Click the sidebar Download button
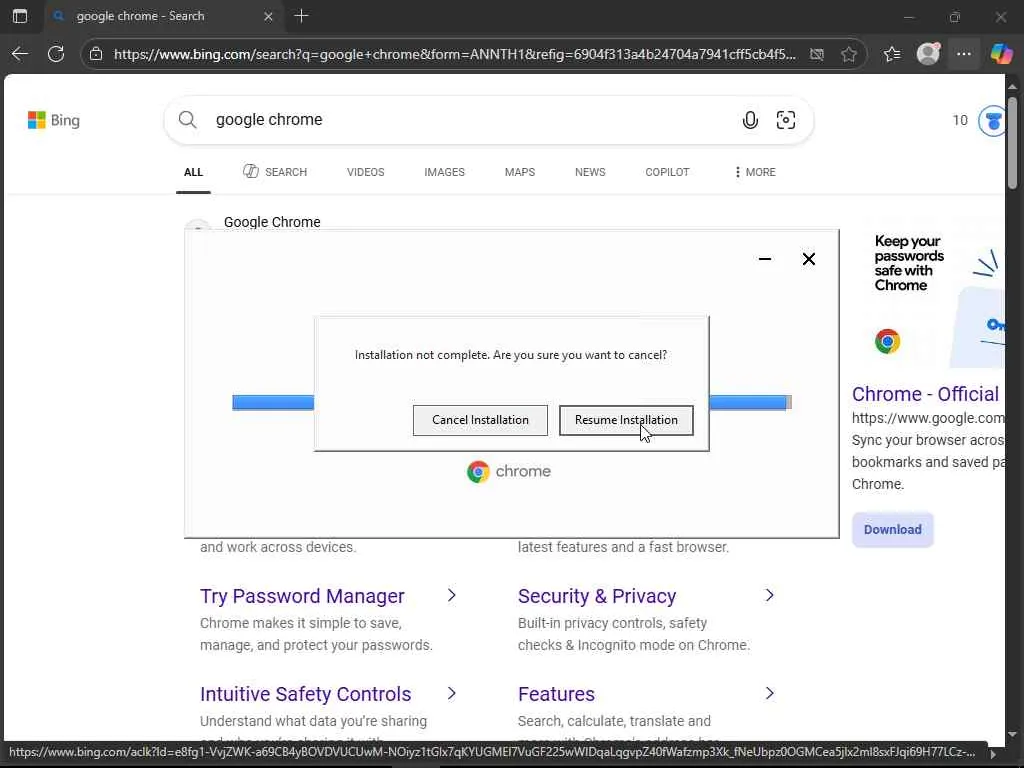Viewport: 1024px width, 768px height. click(x=893, y=530)
